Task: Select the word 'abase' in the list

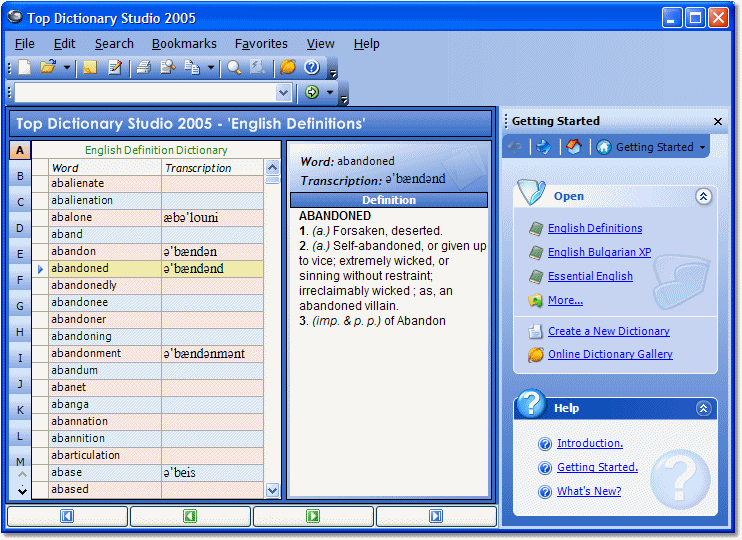Action: (x=105, y=472)
